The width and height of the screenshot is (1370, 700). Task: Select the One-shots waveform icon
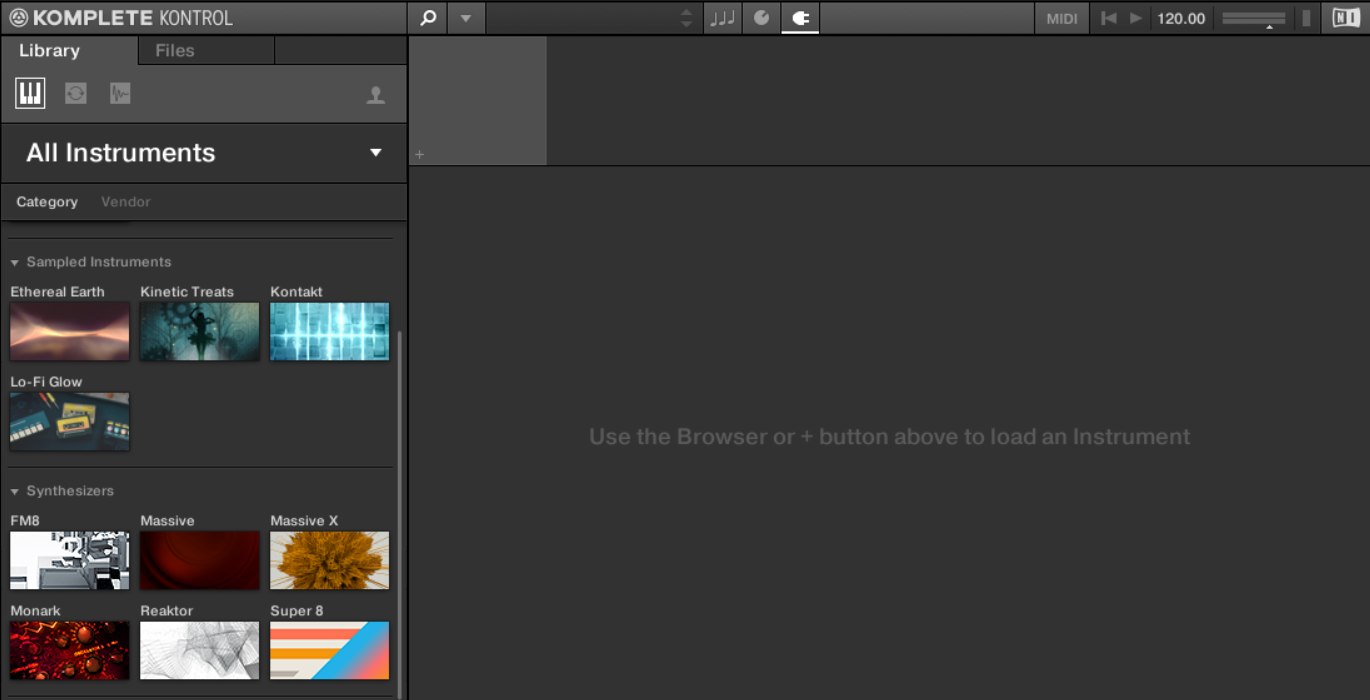tap(120, 93)
